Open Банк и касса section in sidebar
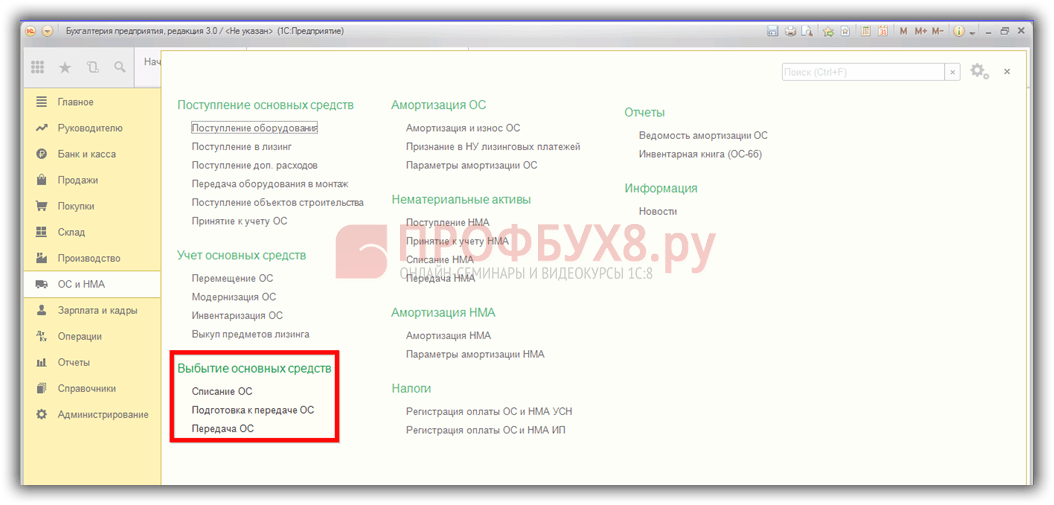Viewport: 1054px width, 505px height. click(x=86, y=154)
